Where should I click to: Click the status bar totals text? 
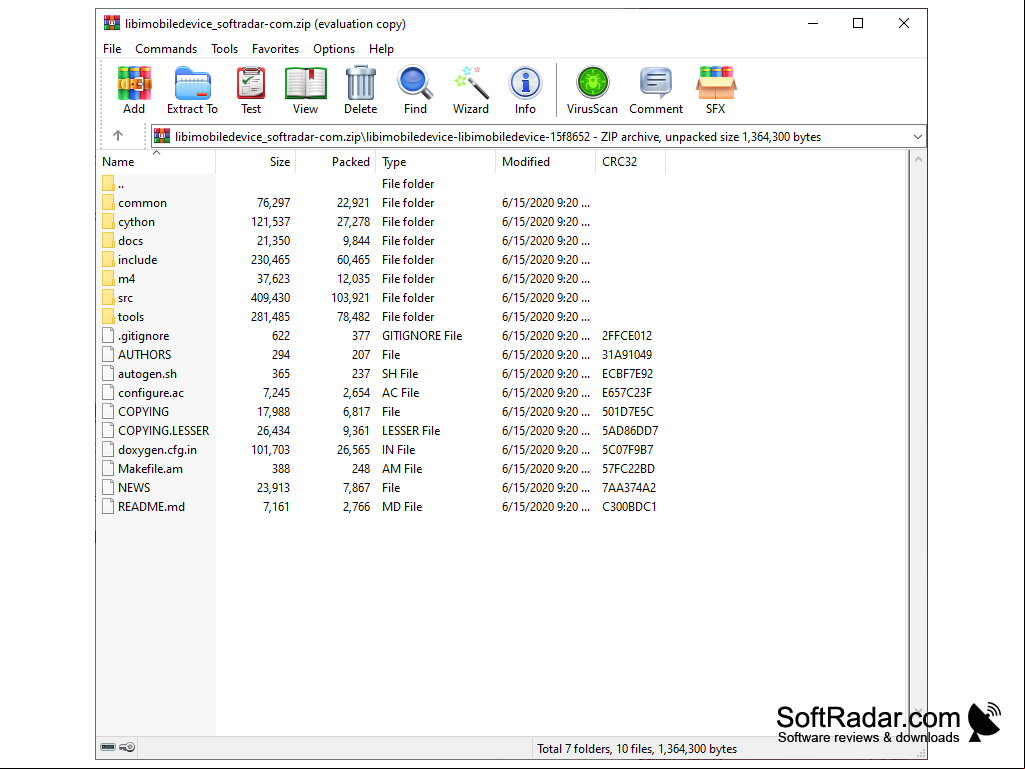click(637, 749)
